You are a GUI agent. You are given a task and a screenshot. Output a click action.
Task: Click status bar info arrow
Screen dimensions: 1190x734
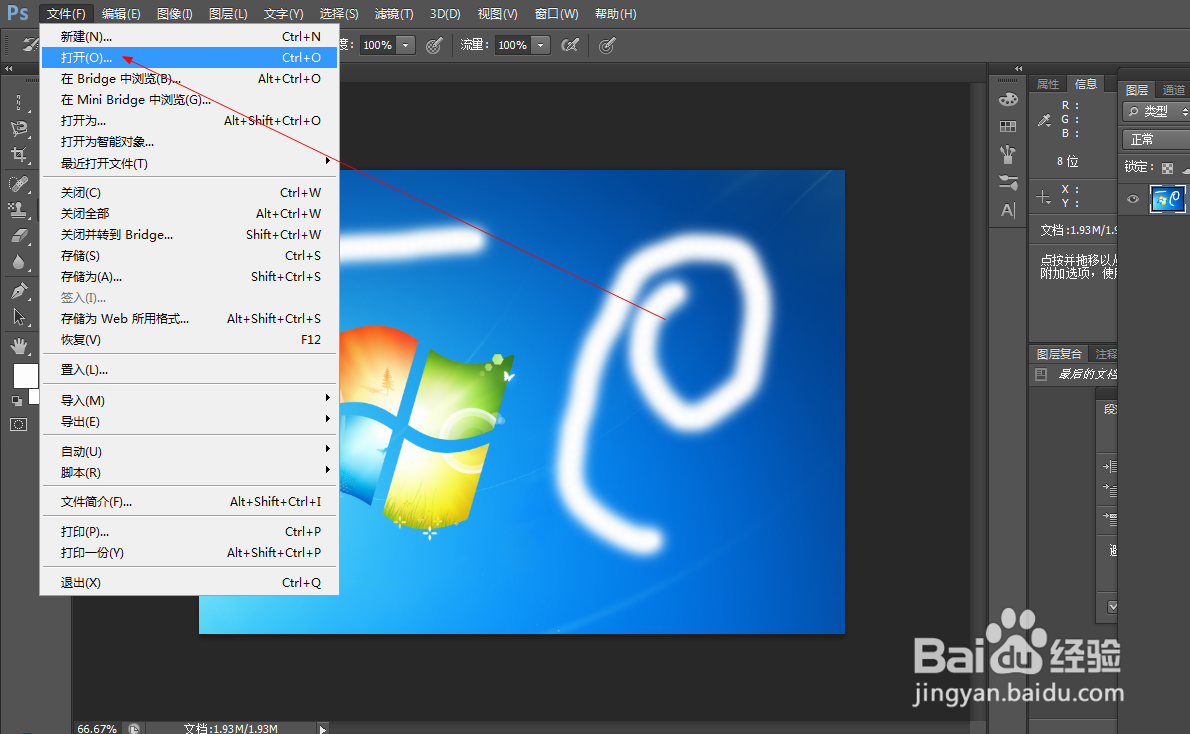(323, 729)
